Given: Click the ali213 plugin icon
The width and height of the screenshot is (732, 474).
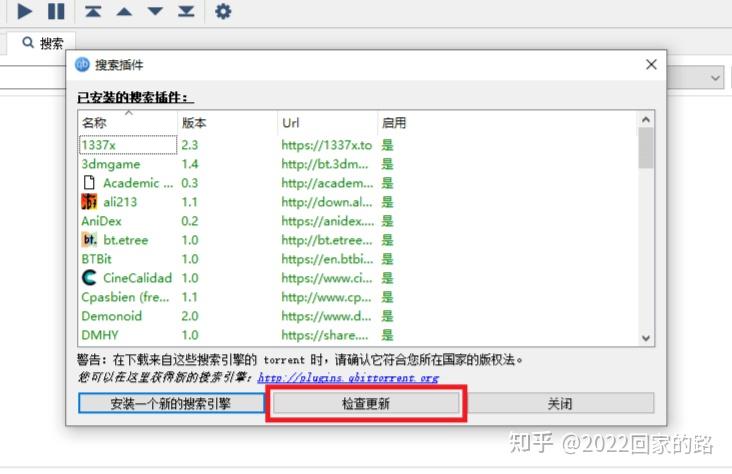Looking at the screenshot, I should [x=89, y=202].
